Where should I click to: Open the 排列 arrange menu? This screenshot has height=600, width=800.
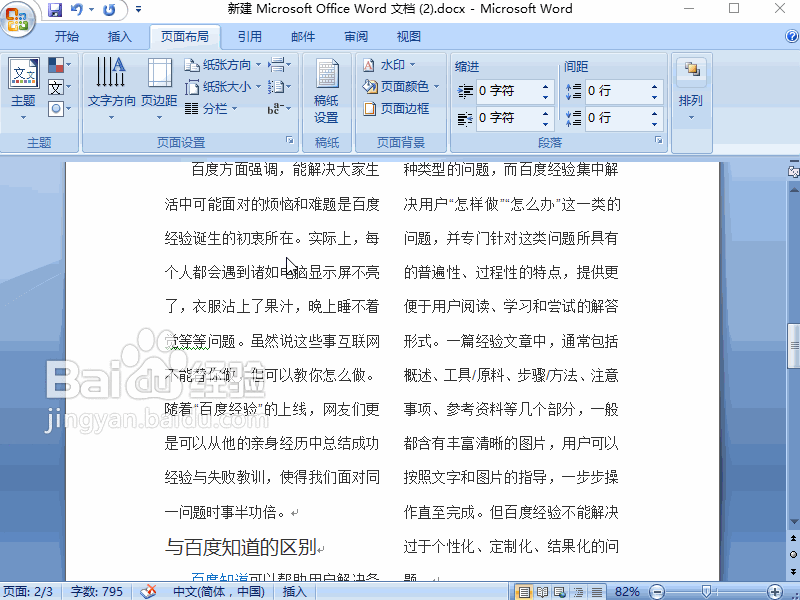pyautogui.click(x=691, y=90)
